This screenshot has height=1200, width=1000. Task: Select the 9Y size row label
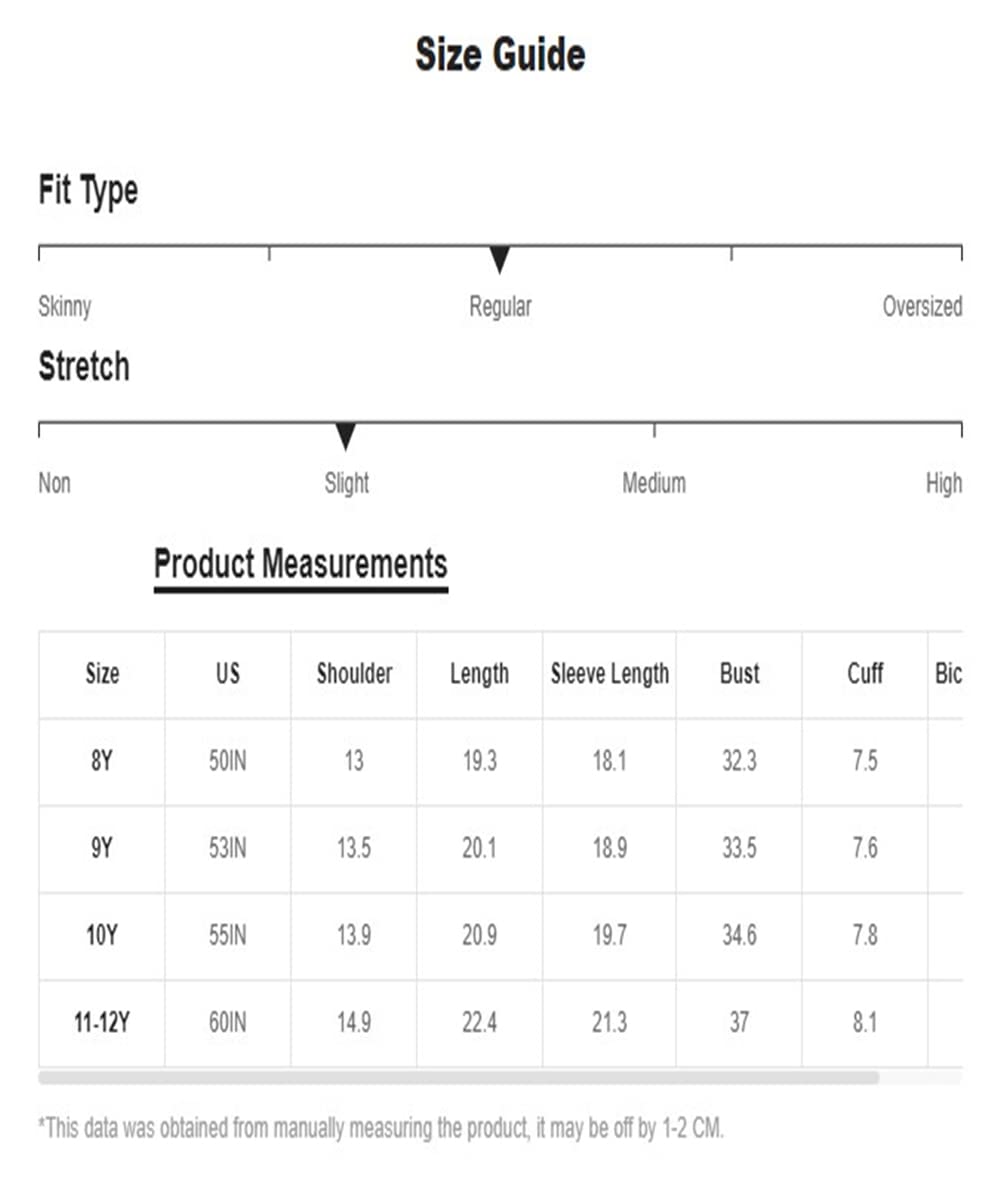pos(102,849)
